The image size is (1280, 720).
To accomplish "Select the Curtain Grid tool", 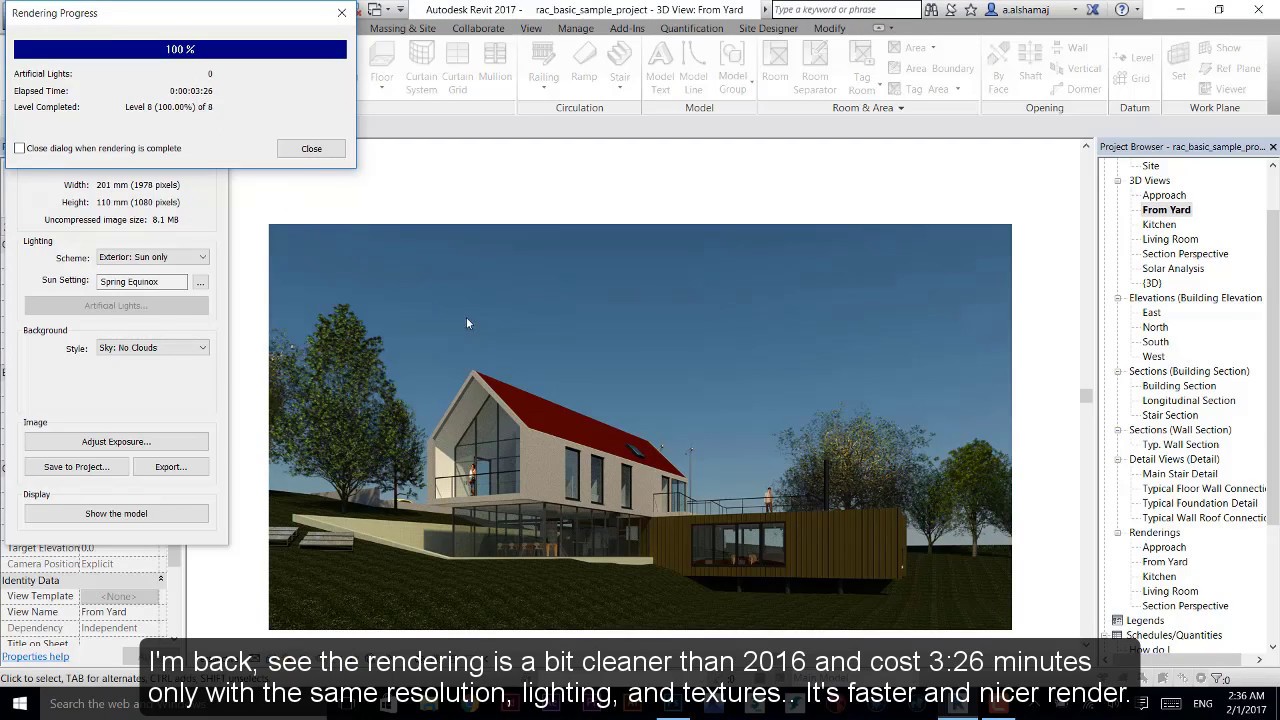I will click(457, 68).
